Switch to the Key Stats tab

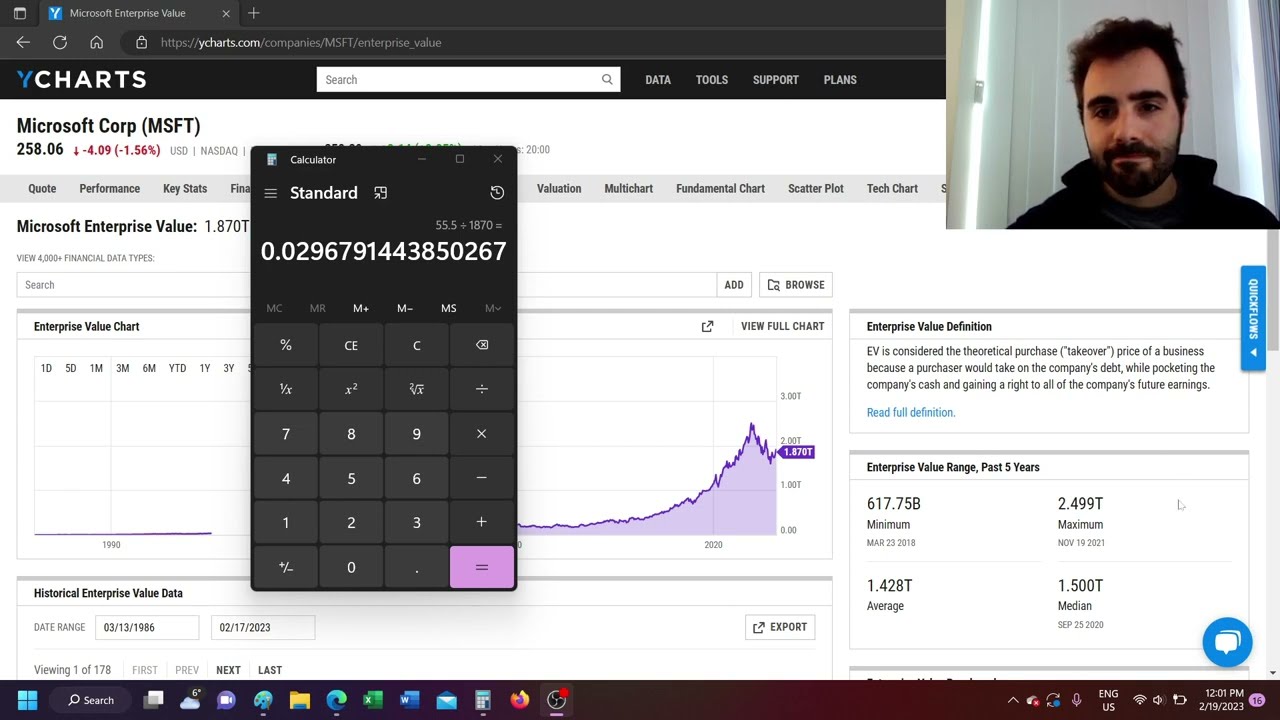click(x=185, y=188)
